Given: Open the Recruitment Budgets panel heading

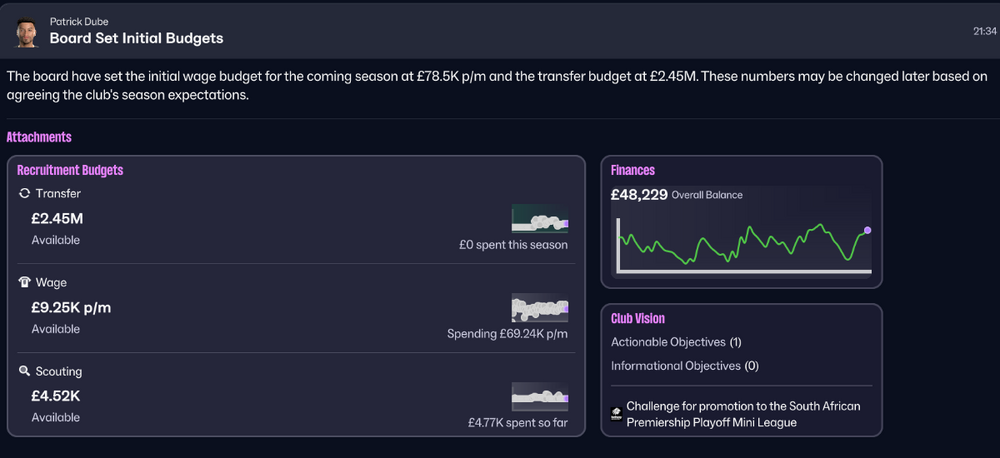Looking at the screenshot, I should pyautogui.click(x=70, y=170).
